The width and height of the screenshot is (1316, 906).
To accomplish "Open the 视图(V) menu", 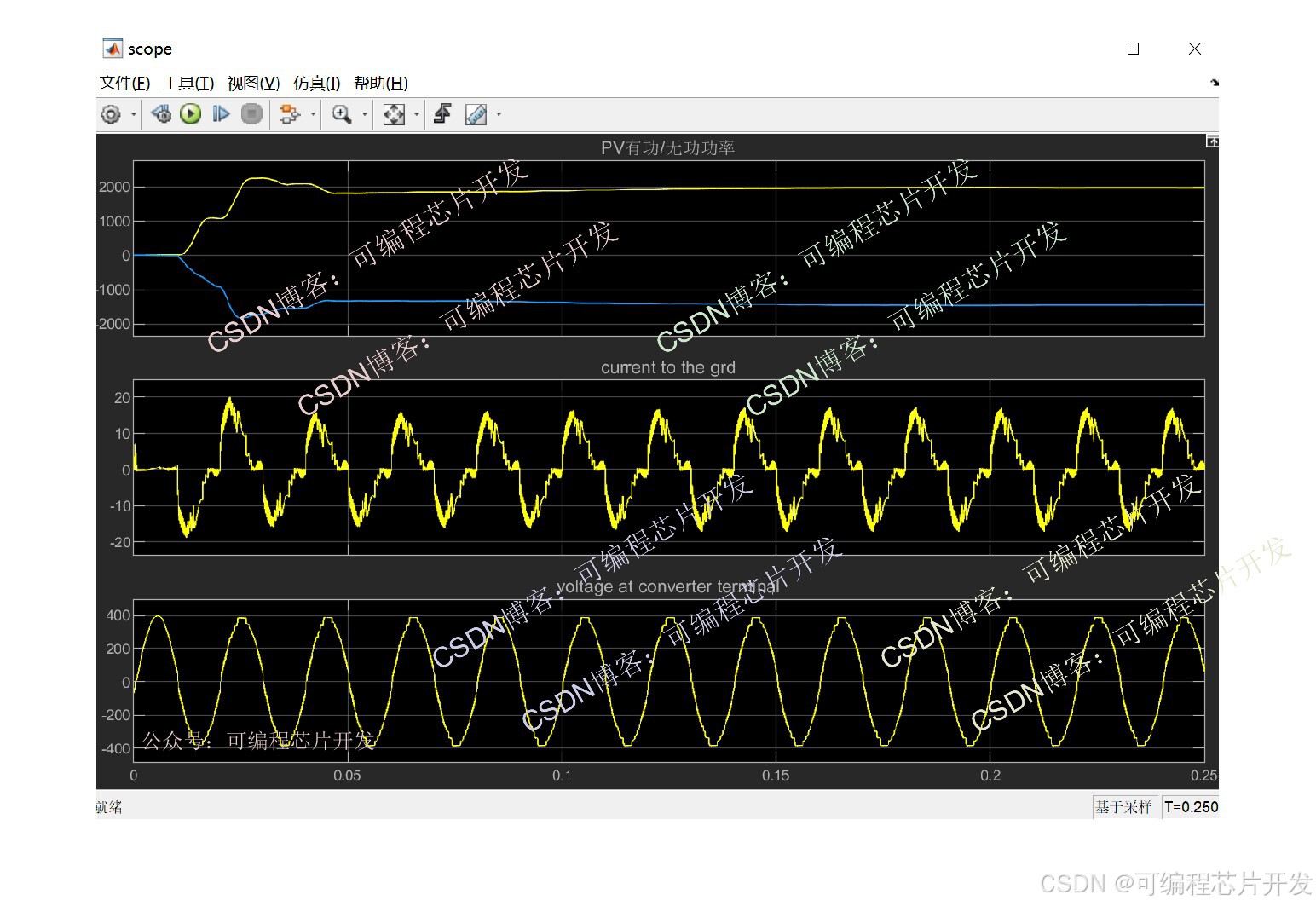I will 253,83.
